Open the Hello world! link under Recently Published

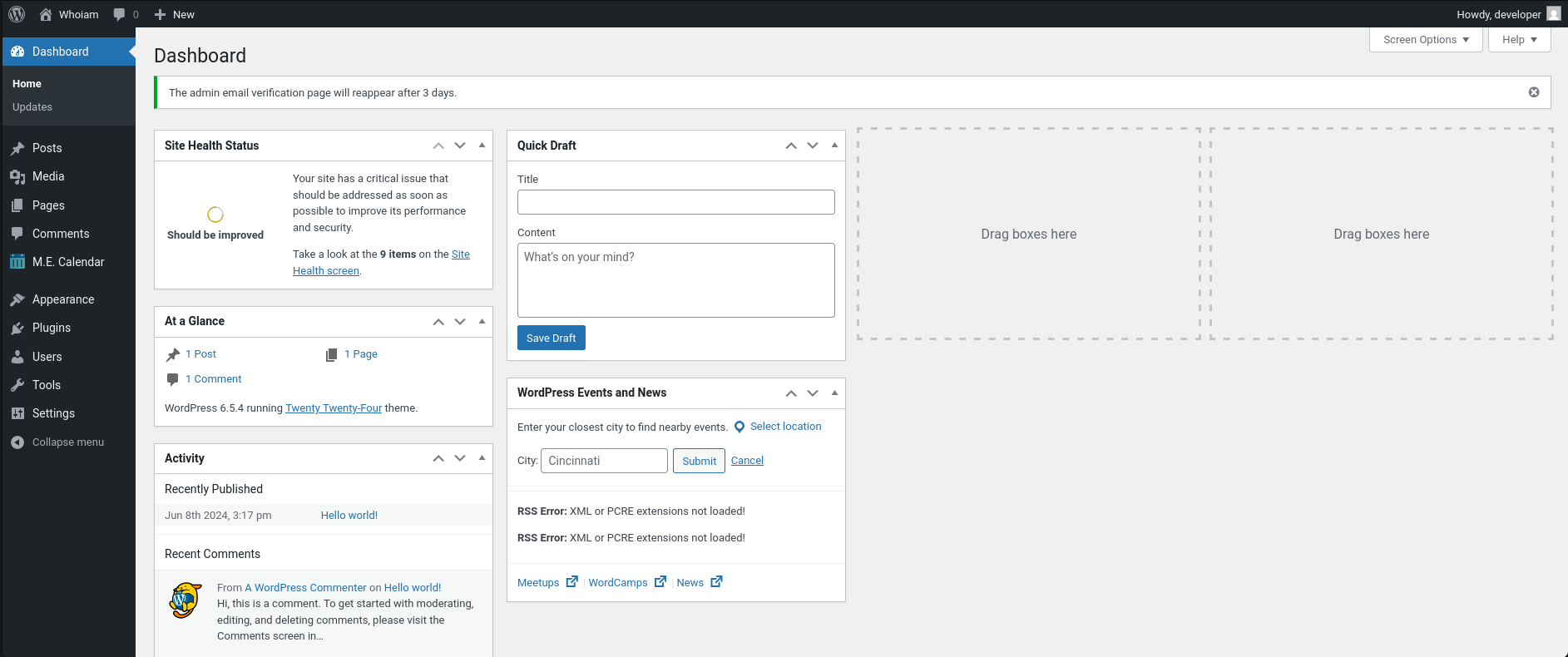tap(349, 516)
